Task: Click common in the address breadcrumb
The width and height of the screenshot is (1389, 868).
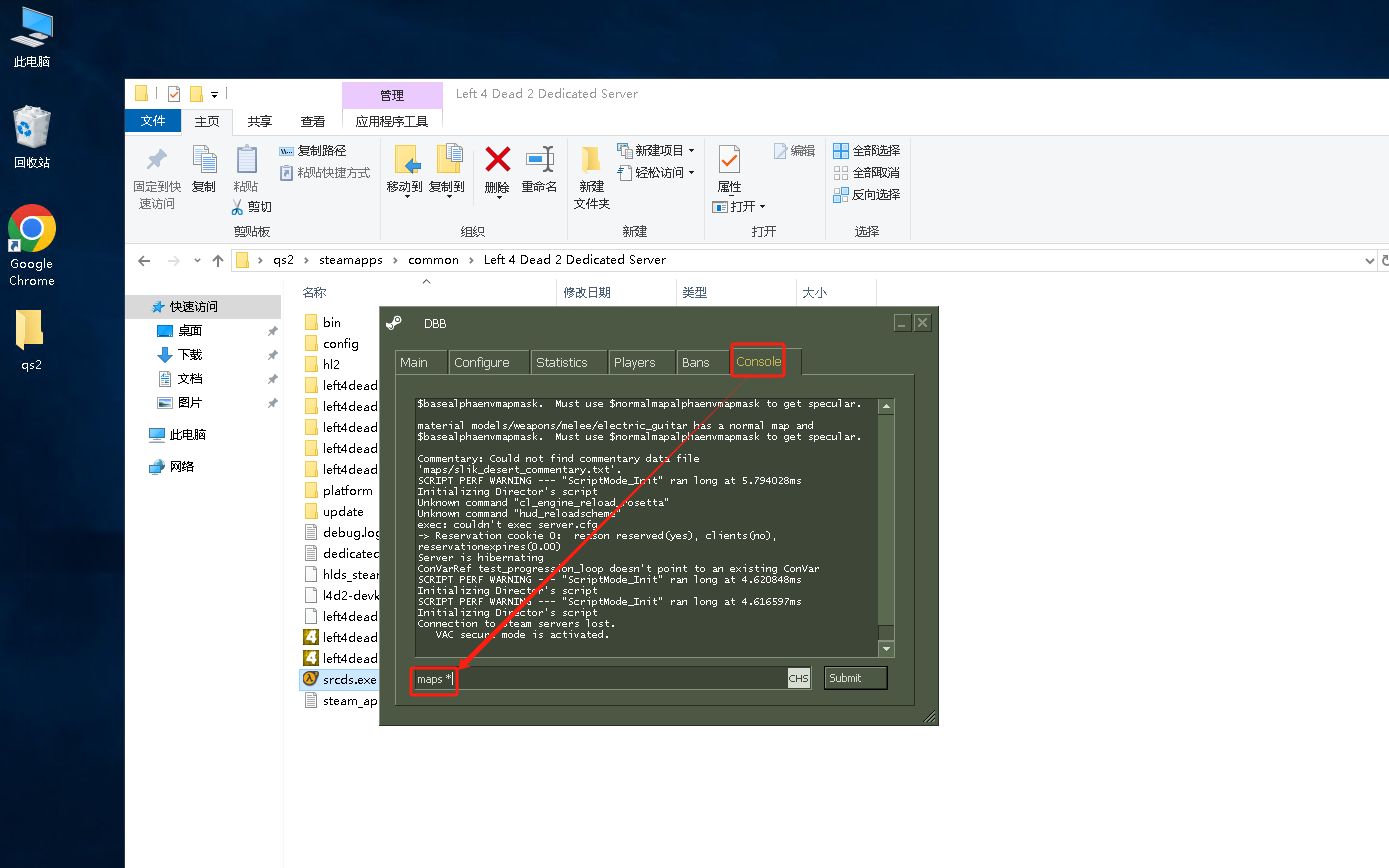Action: click(433, 260)
